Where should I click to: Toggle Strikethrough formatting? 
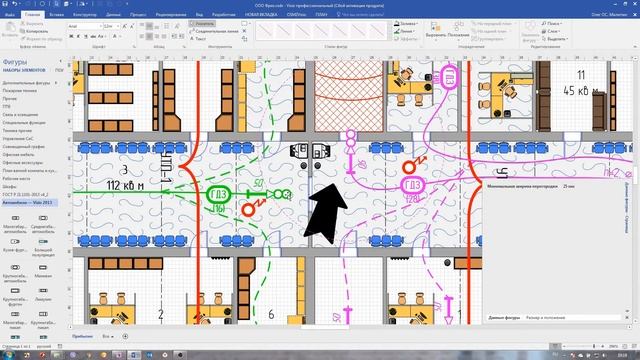pyautogui.click(x=93, y=36)
